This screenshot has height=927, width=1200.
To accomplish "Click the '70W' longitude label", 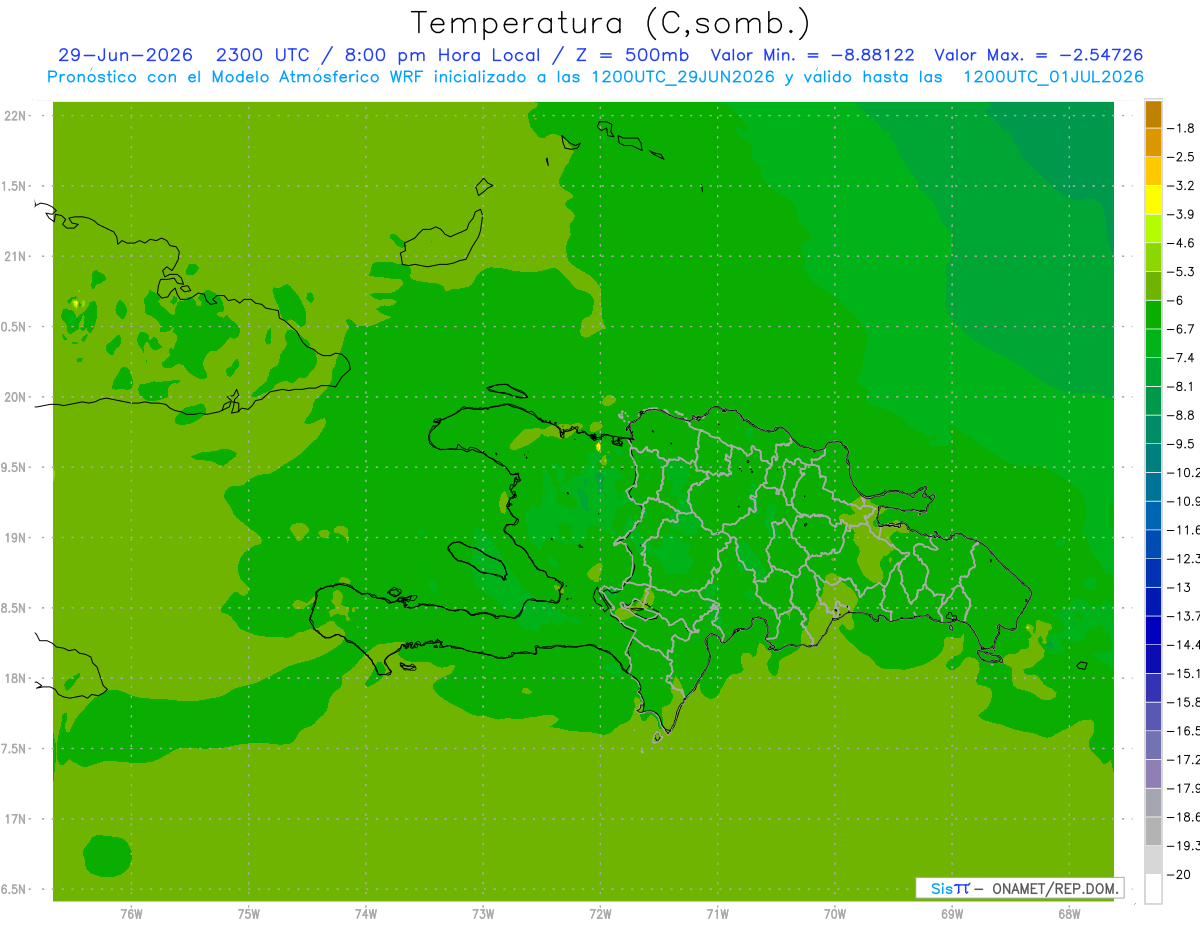I will (x=835, y=915).
